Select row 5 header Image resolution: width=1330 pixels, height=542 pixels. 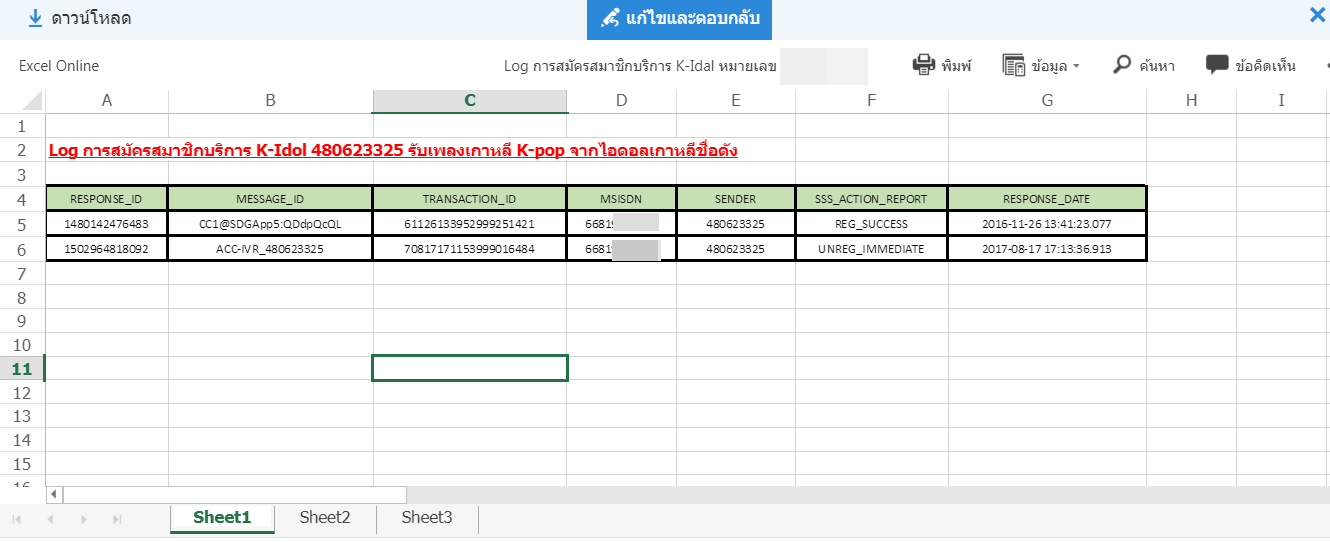point(22,224)
